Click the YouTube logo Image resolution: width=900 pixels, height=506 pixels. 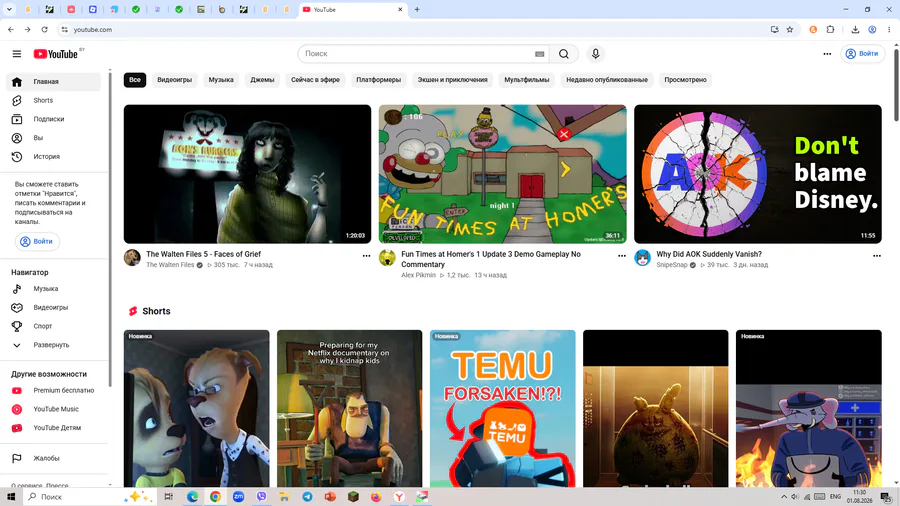[x=56, y=53]
